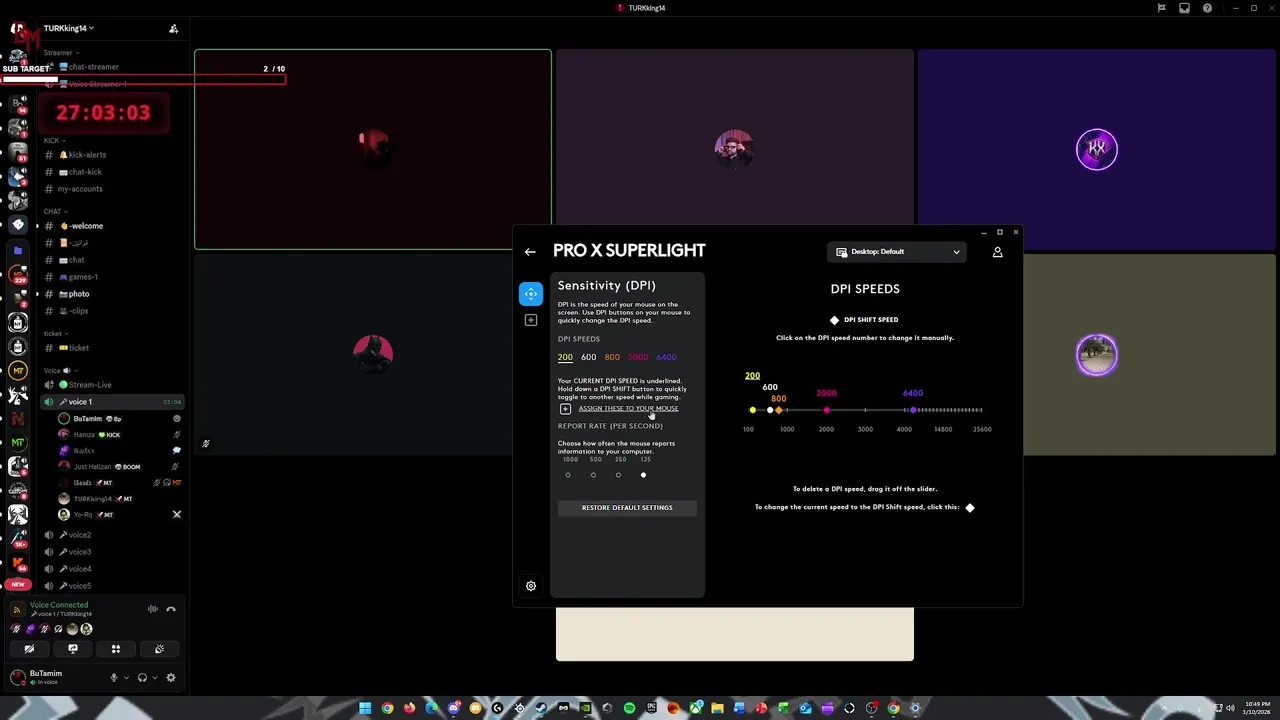Click Assign These To Your Mouse link
This screenshot has height=720, width=1280.
[628, 408]
